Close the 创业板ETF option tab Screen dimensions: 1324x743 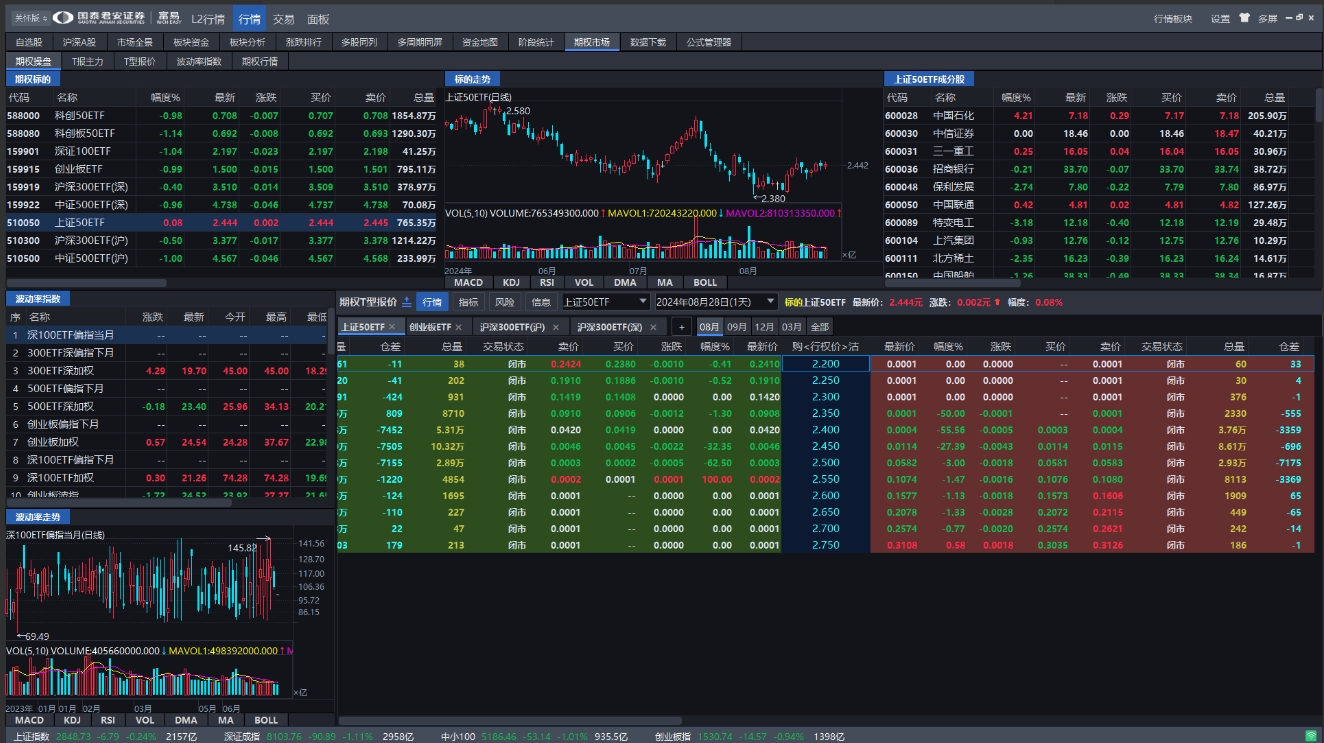coord(459,327)
